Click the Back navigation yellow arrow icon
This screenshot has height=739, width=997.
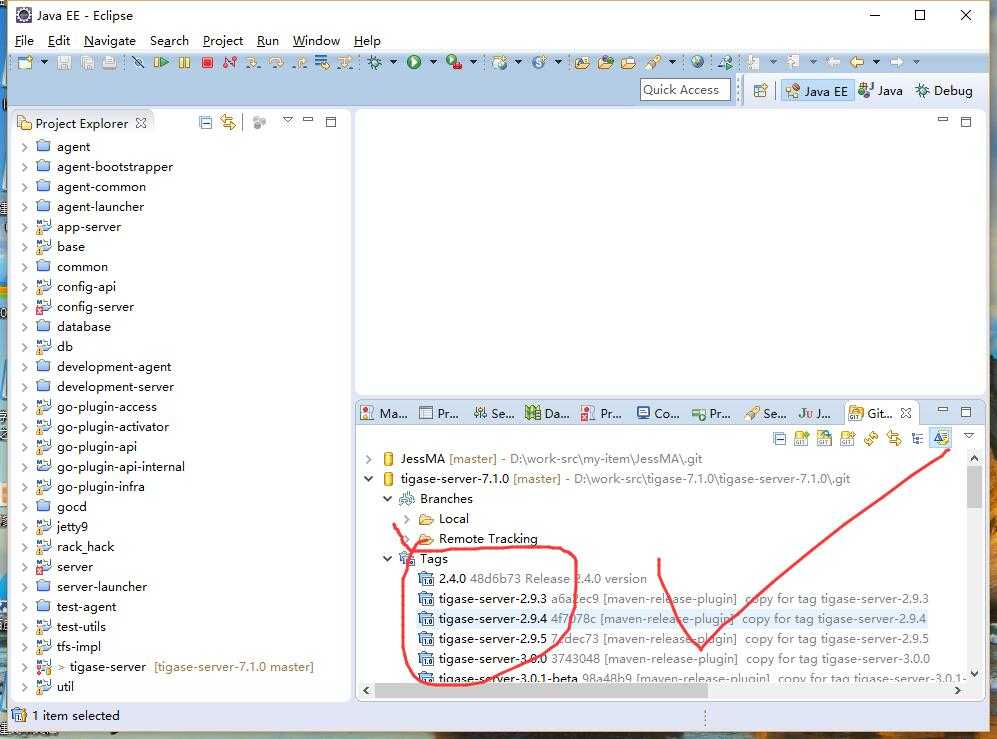(x=857, y=62)
